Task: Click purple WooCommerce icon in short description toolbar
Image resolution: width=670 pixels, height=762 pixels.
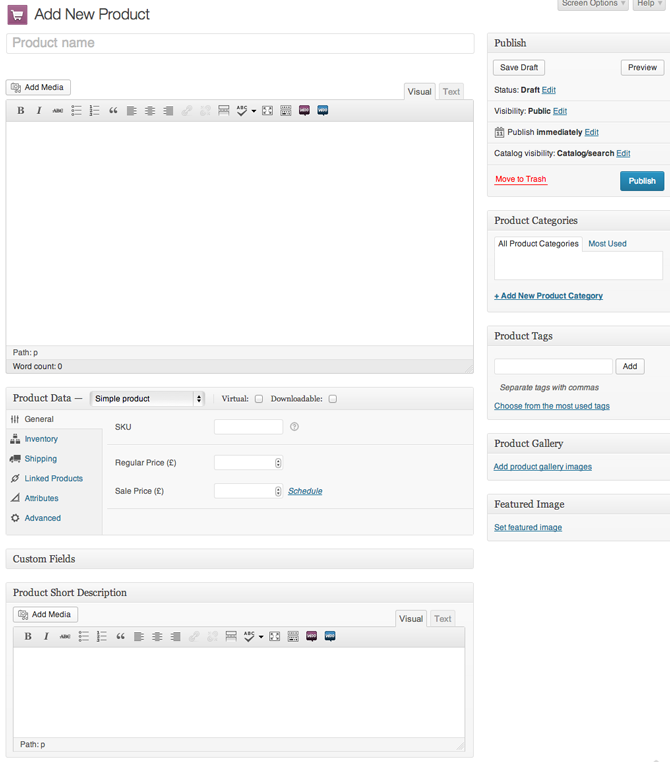Action: click(x=311, y=636)
